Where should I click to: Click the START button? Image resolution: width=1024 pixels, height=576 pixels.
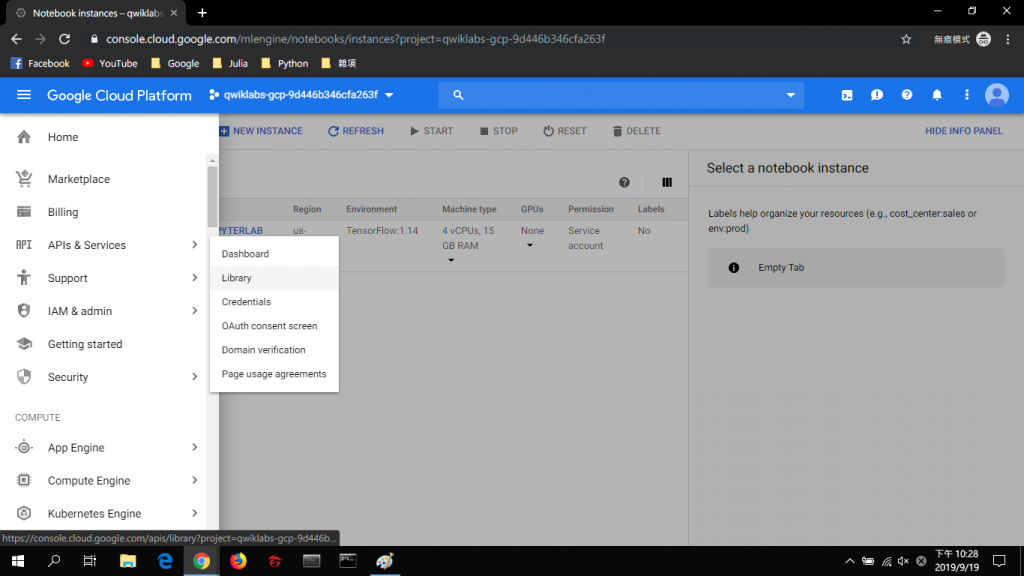[x=431, y=131]
